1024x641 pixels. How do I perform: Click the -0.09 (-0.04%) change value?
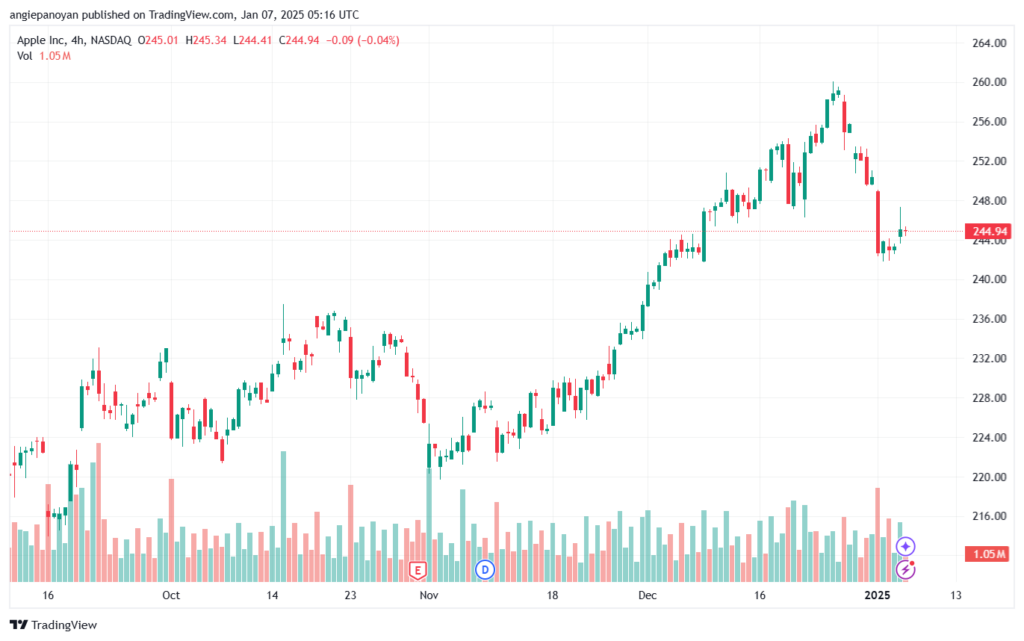click(362, 40)
